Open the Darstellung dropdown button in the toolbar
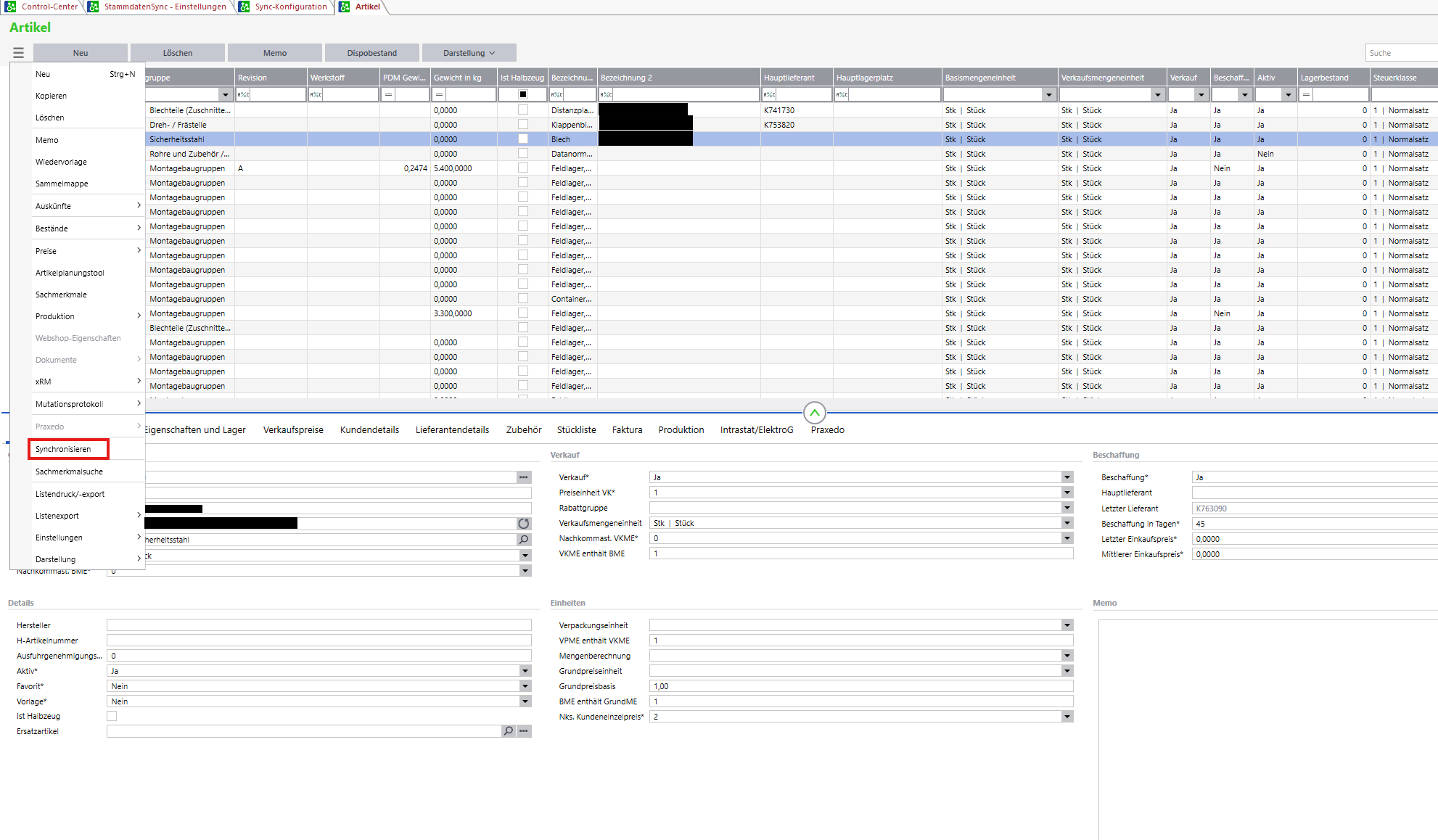This screenshot has height=840, width=1438. coord(469,53)
